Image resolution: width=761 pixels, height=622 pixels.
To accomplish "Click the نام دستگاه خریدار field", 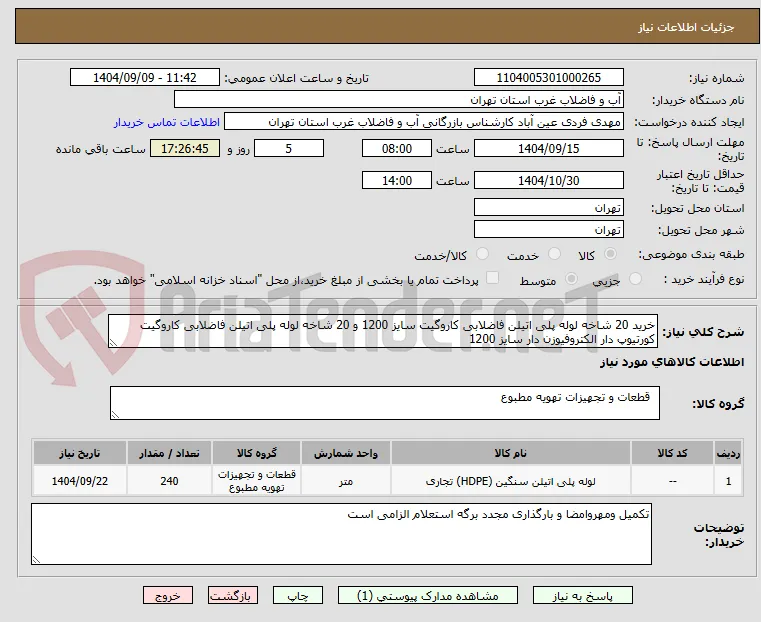I will coord(399,100).
